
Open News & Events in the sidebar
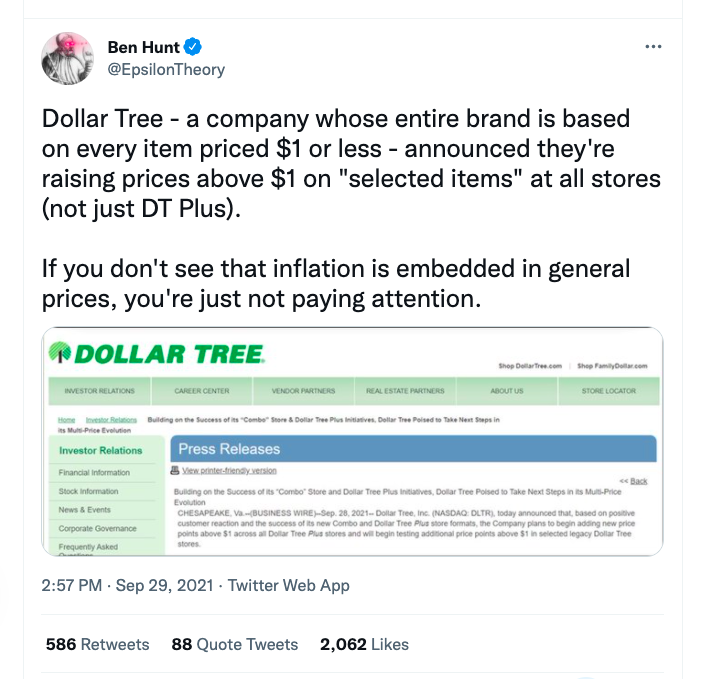click(85, 510)
